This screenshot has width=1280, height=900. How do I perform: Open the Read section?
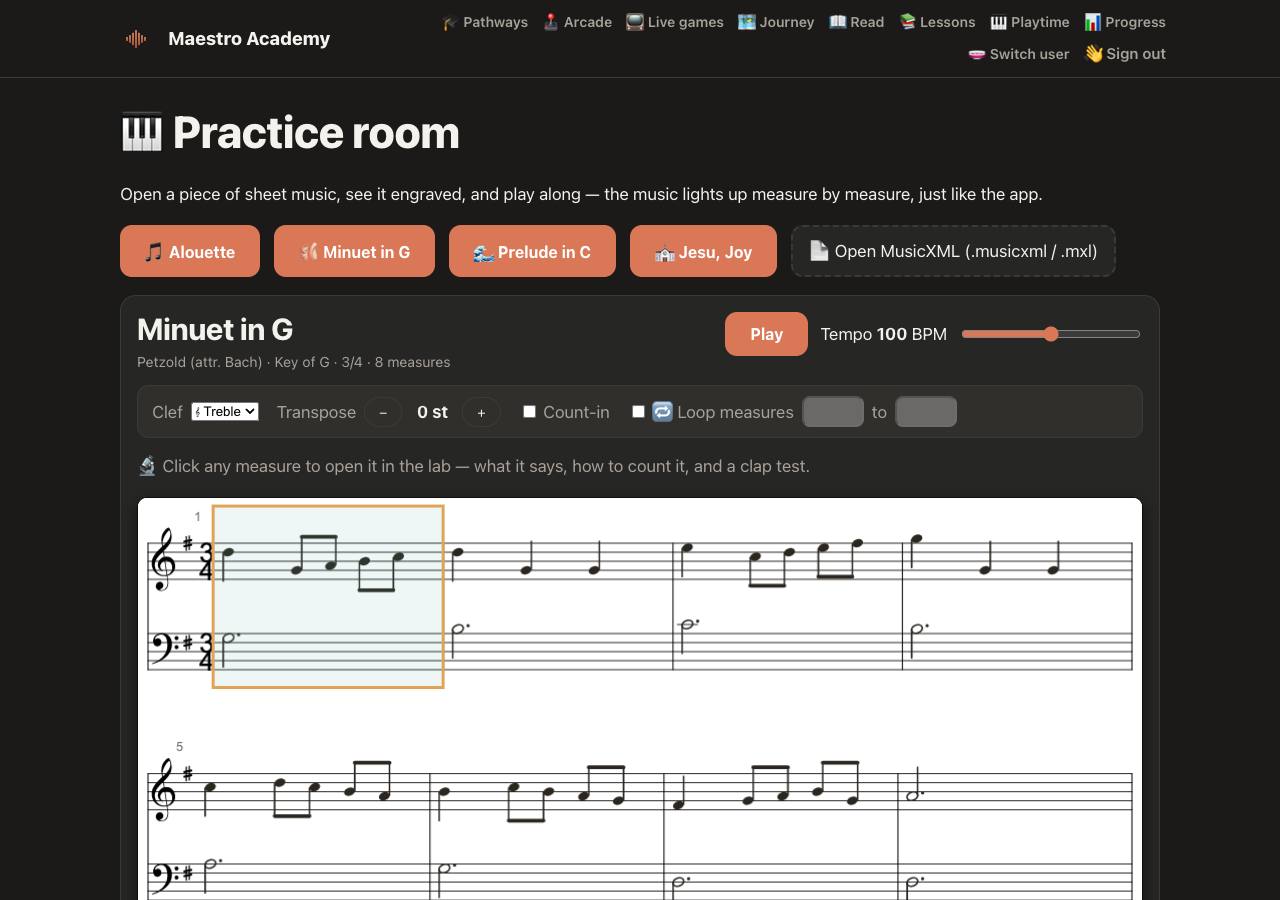pyautogui.click(x=856, y=22)
